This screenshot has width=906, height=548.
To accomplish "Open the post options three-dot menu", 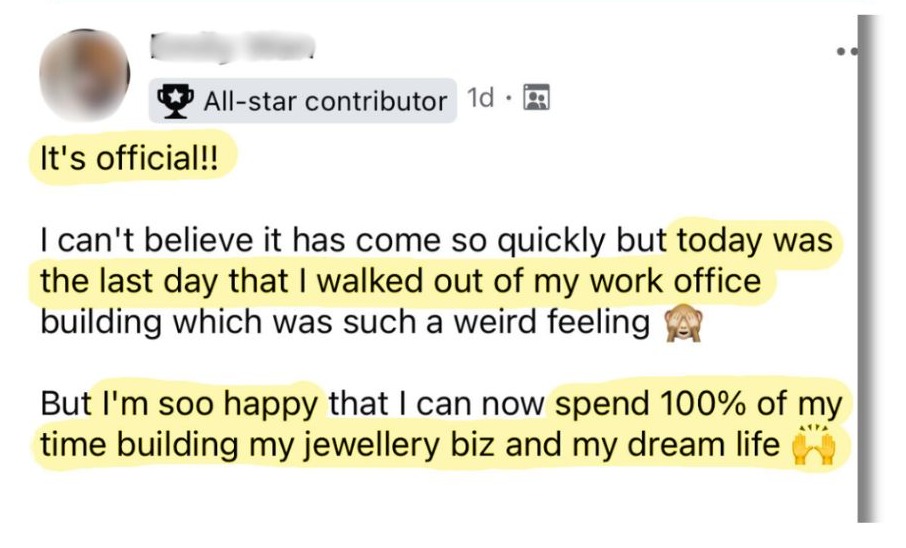I will [x=847, y=53].
